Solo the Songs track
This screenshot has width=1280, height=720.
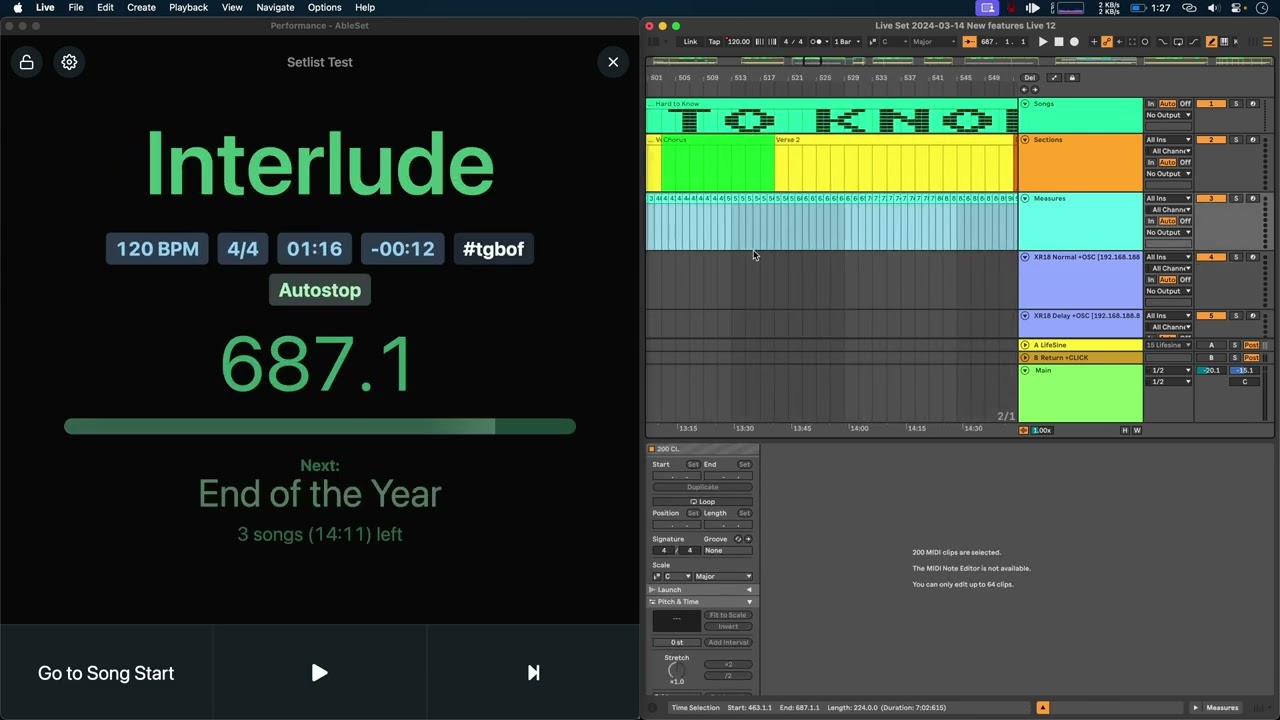coord(1235,104)
